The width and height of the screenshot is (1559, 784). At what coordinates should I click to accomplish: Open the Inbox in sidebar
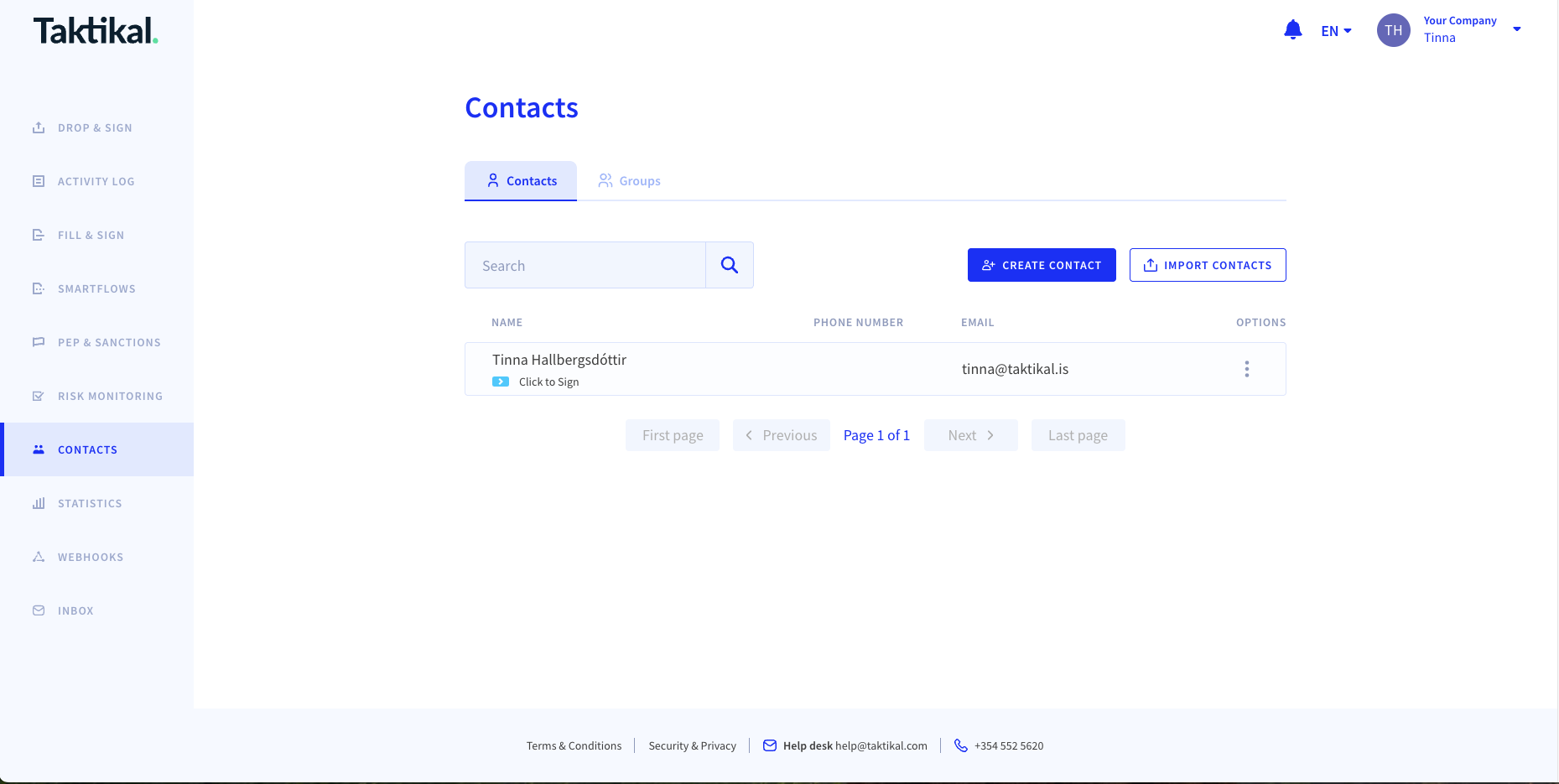click(x=75, y=611)
